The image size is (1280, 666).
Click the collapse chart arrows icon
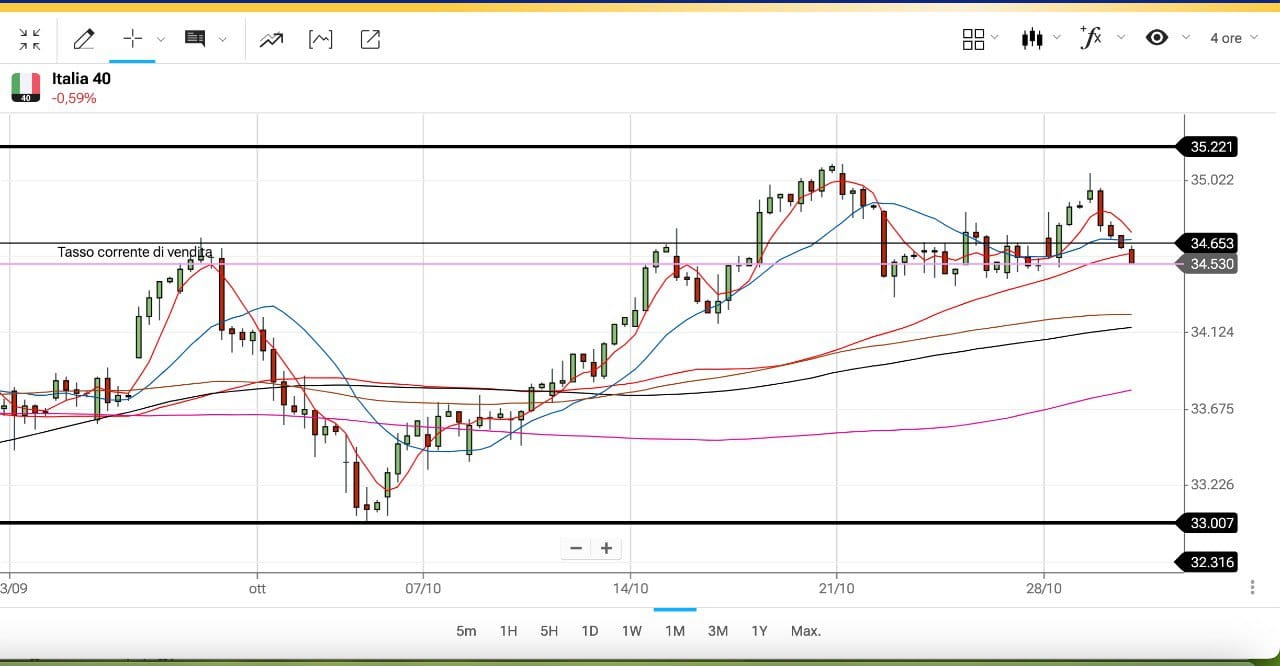coord(30,39)
